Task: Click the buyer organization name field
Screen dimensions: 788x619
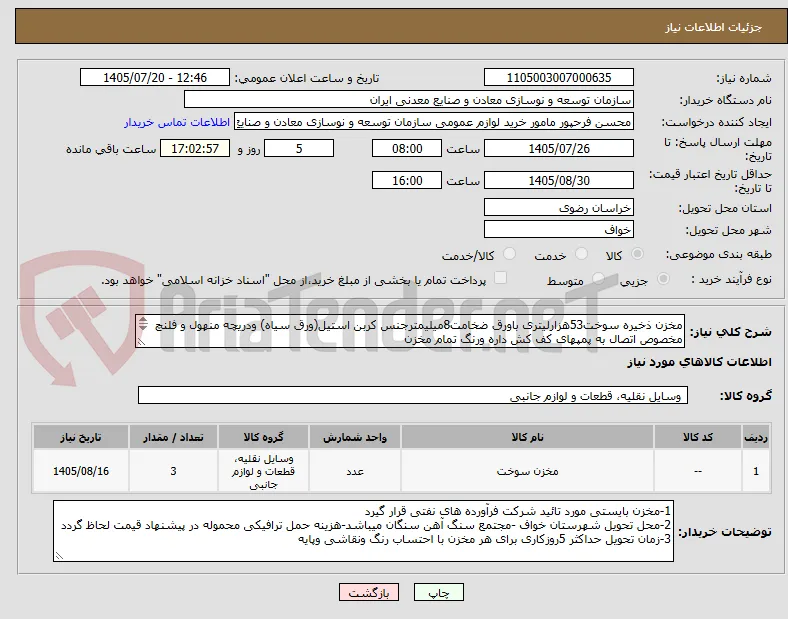Action: pos(409,99)
